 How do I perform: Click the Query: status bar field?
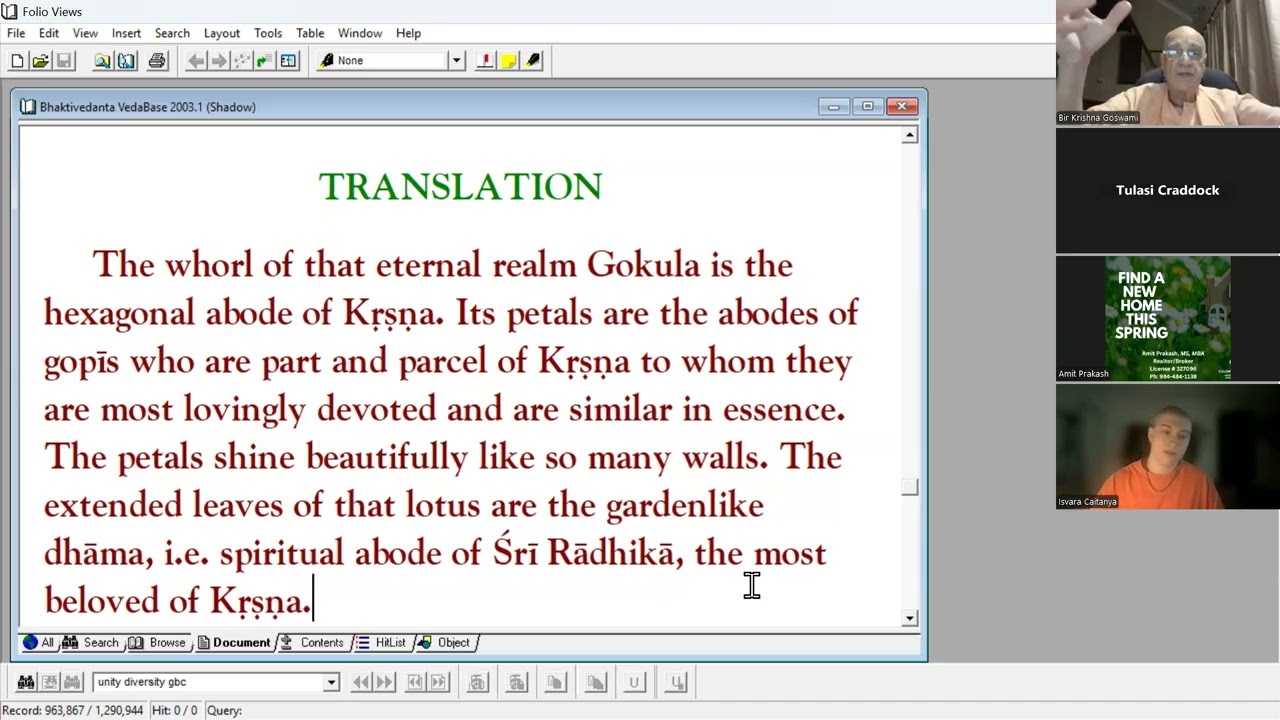224,710
